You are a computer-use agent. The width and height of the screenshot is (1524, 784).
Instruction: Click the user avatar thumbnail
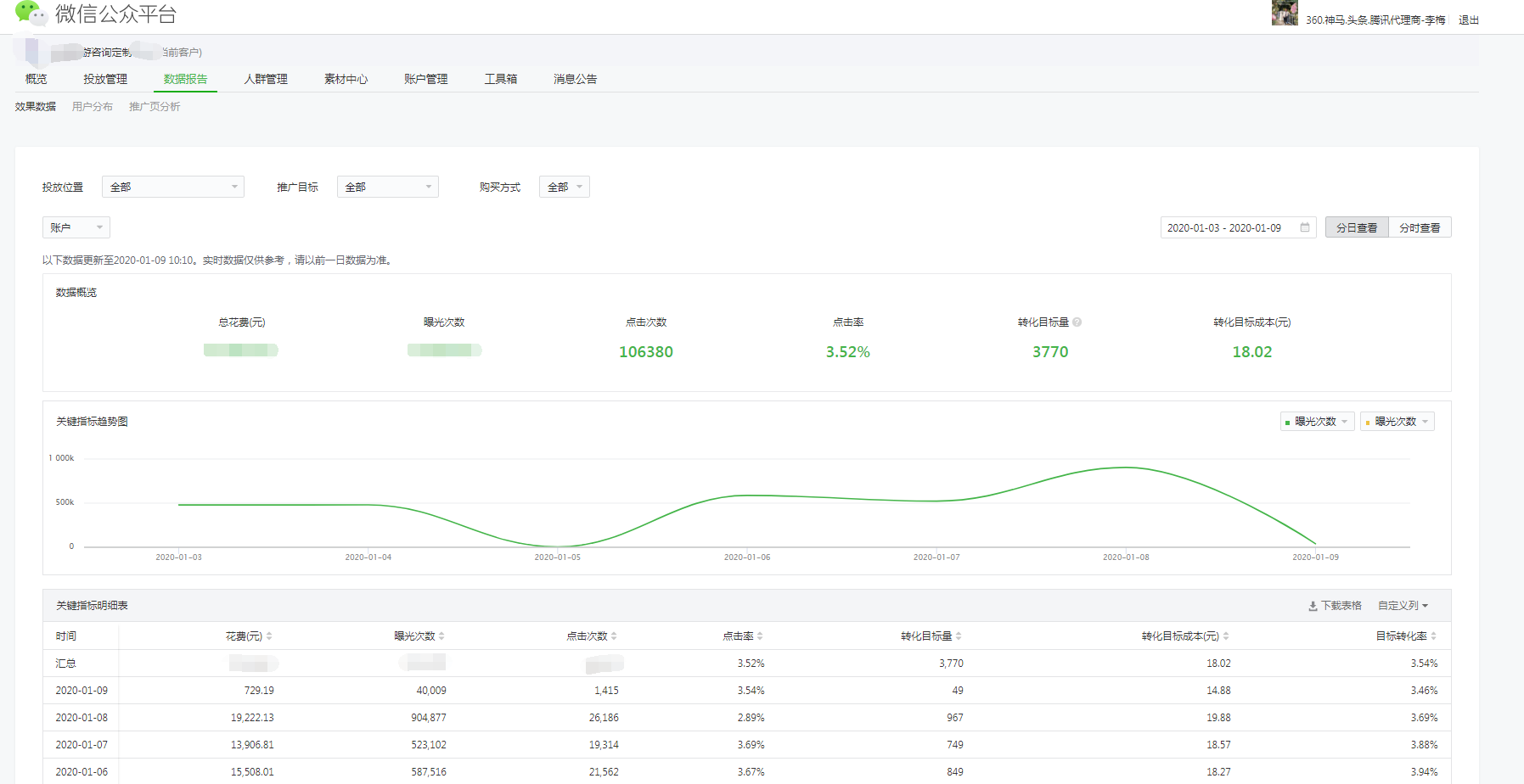1284,14
